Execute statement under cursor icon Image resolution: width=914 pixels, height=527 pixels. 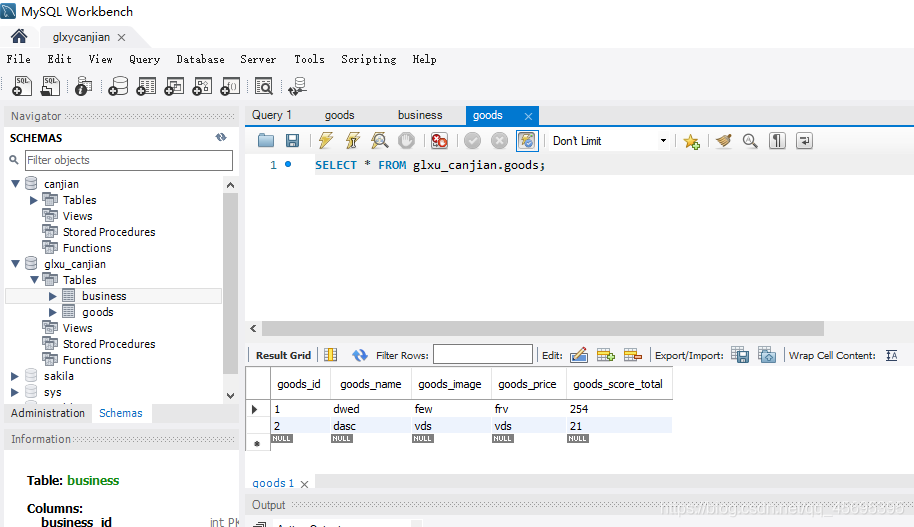coord(353,140)
